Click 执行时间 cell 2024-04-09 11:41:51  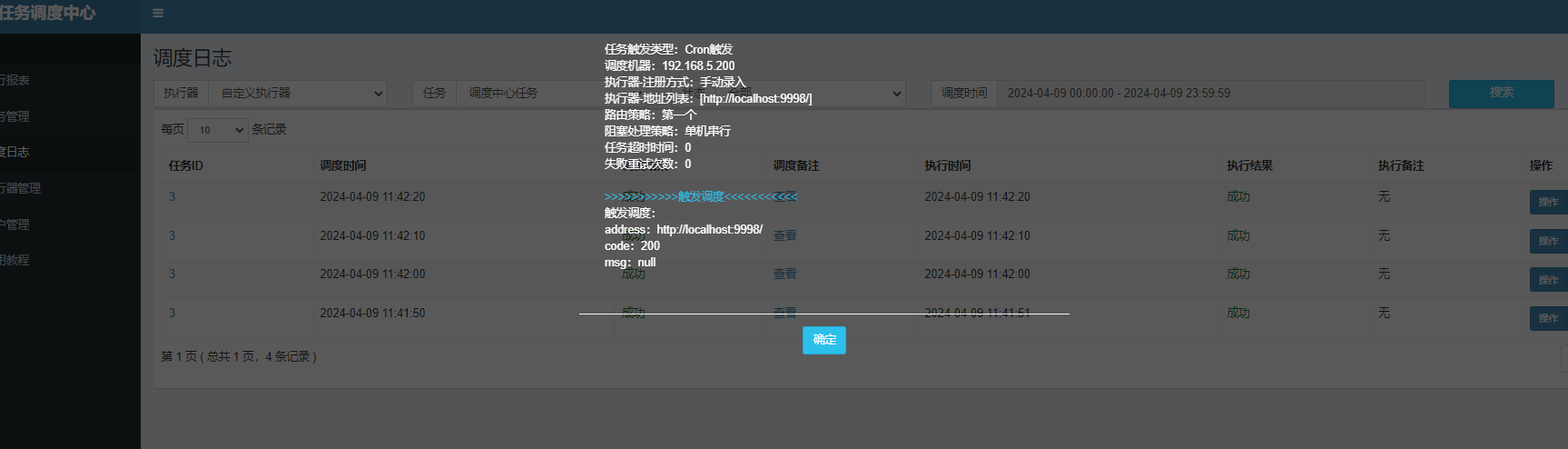(x=977, y=313)
